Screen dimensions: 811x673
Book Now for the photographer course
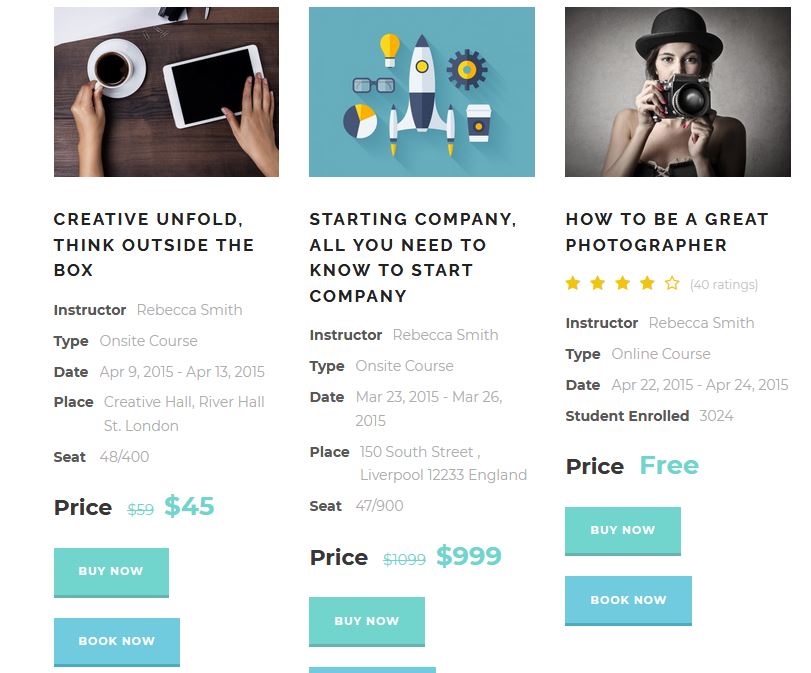click(628, 601)
